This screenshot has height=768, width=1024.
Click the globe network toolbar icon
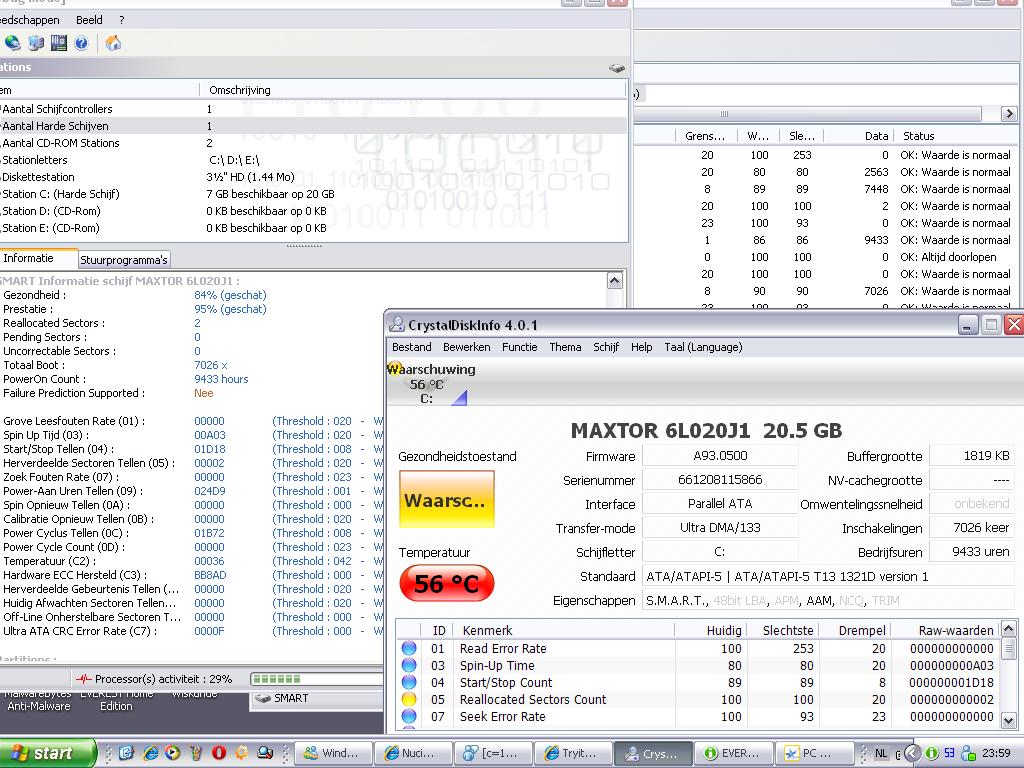coord(12,43)
